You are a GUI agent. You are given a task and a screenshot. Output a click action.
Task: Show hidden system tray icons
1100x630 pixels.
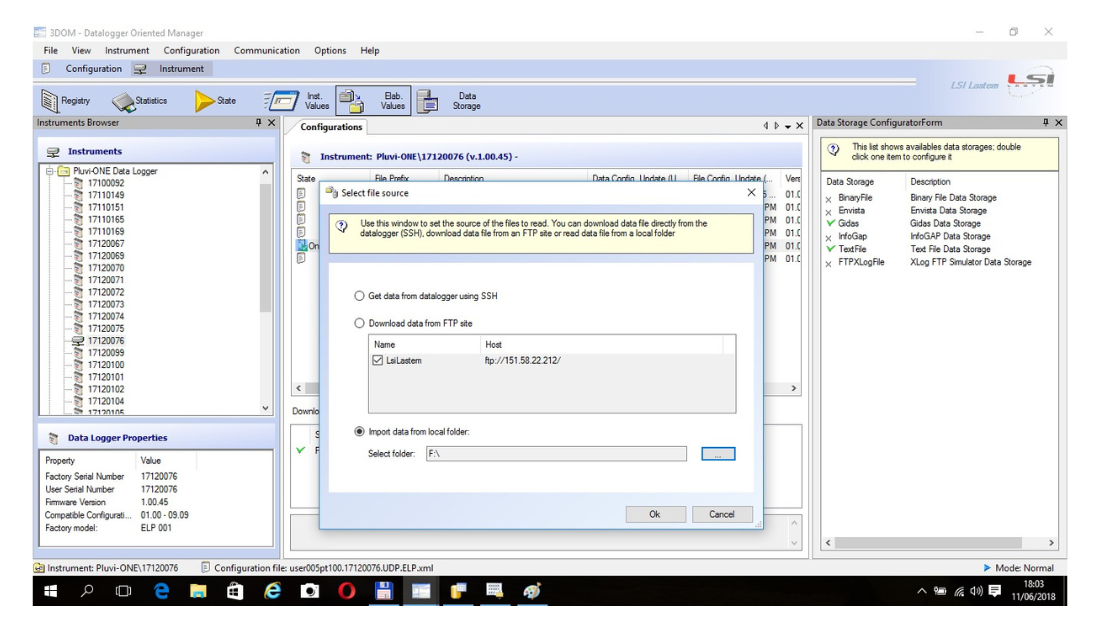921,591
